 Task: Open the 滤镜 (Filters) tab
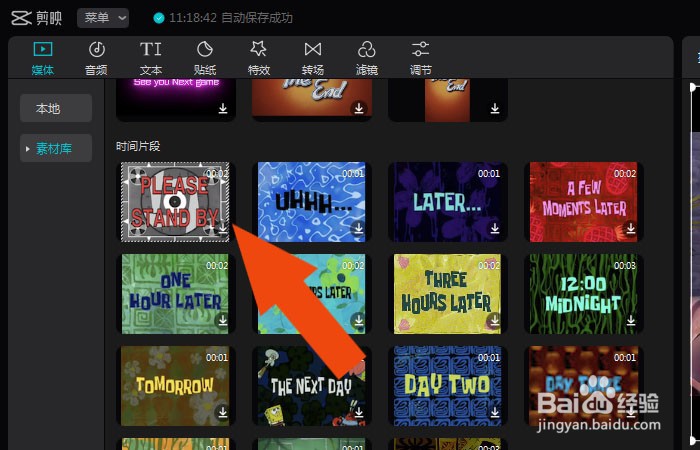click(367, 58)
